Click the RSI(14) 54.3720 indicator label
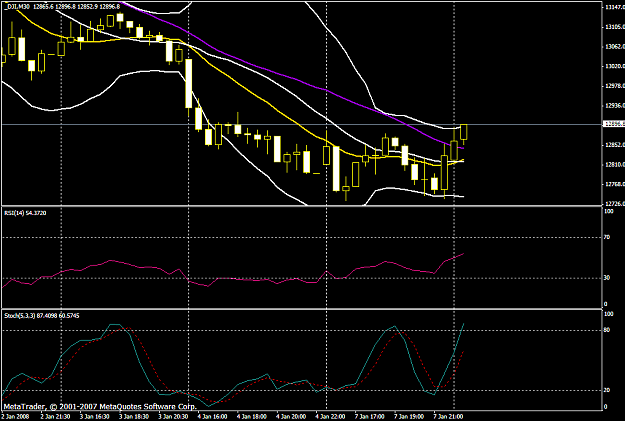The width and height of the screenshot is (625, 421). pyautogui.click(x=25, y=213)
